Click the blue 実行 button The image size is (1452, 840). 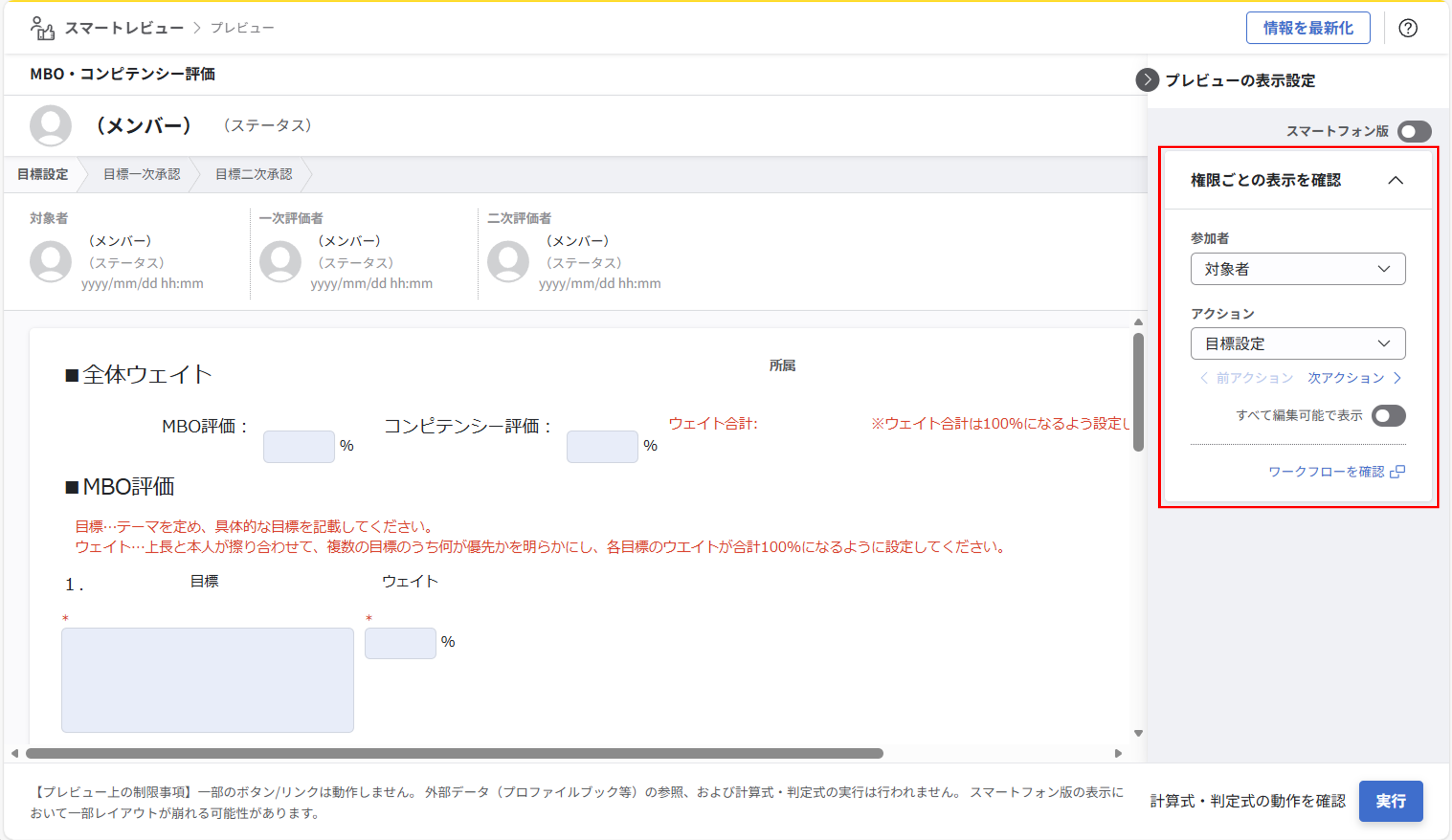coord(1390,801)
